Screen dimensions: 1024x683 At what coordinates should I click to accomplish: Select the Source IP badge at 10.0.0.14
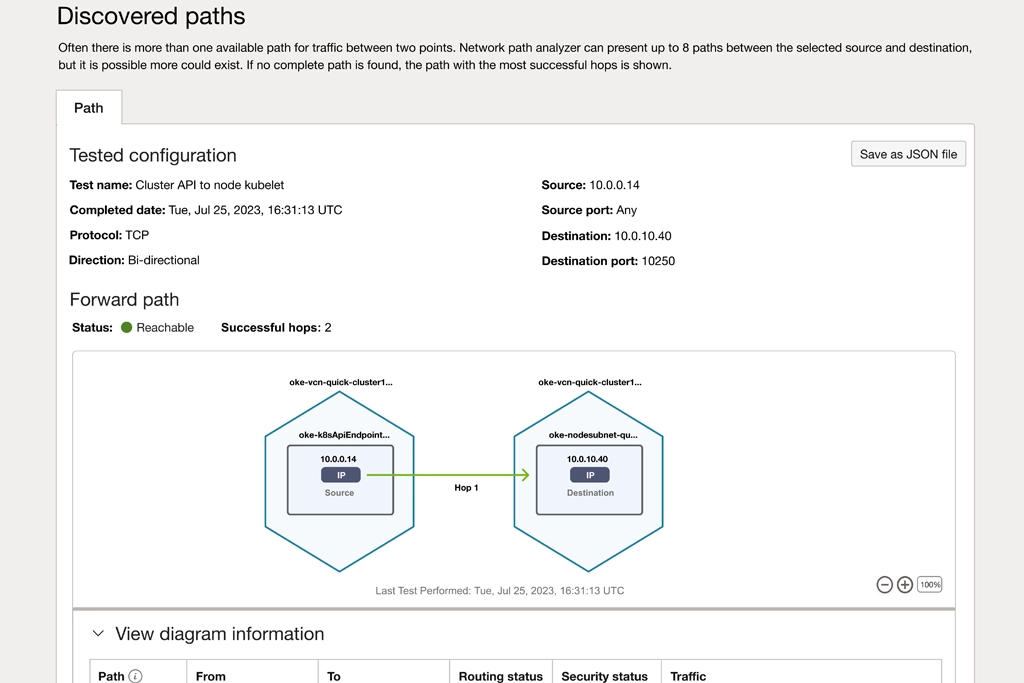340,475
